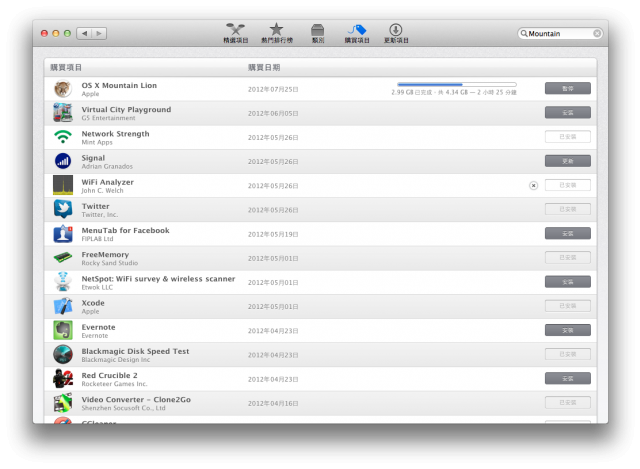Click the 2012年05月19日 purchase date
The image size is (640, 469).
pyautogui.click(x=273, y=234)
